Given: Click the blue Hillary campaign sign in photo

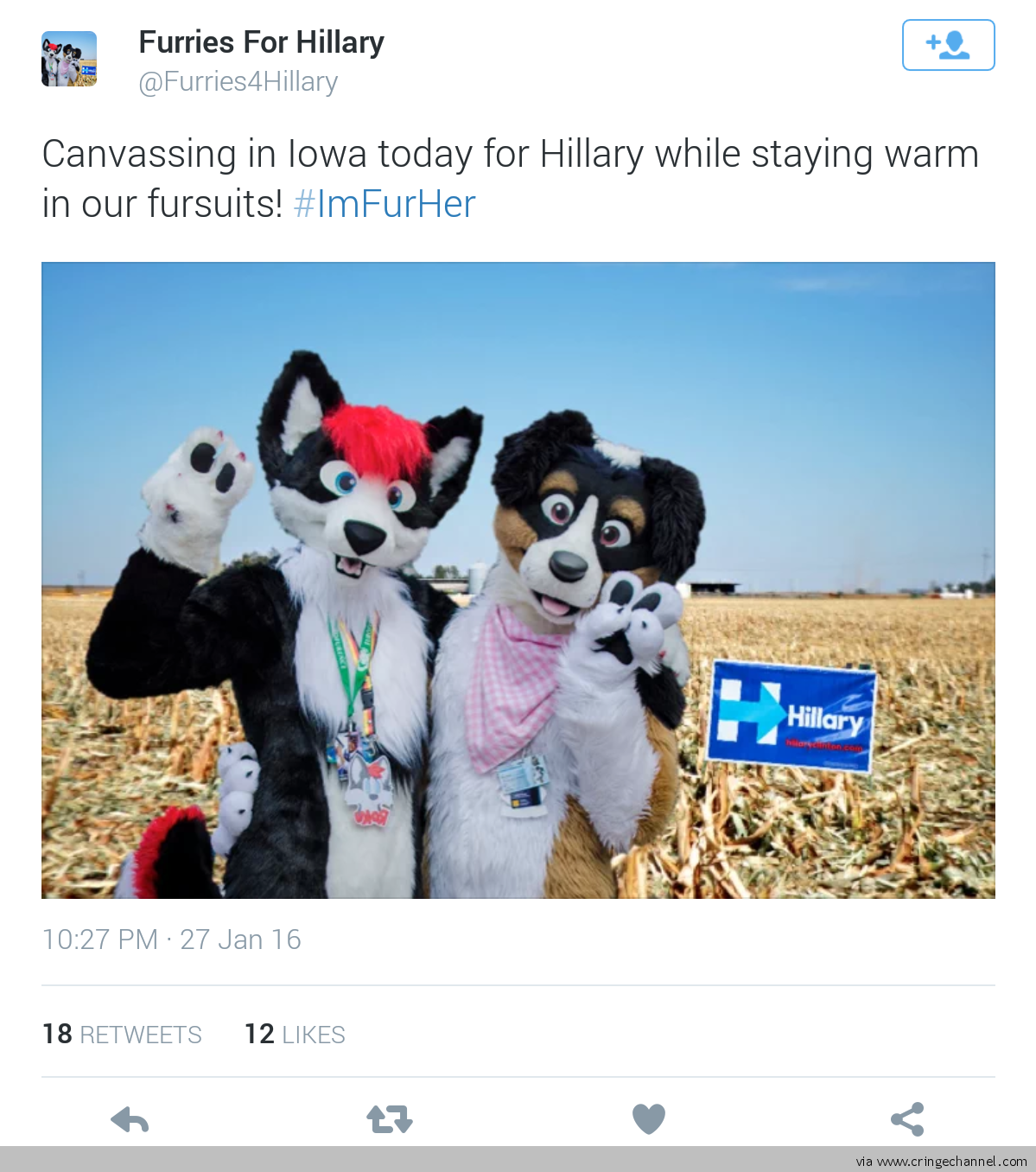Looking at the screenshot, I should point(791,717).
